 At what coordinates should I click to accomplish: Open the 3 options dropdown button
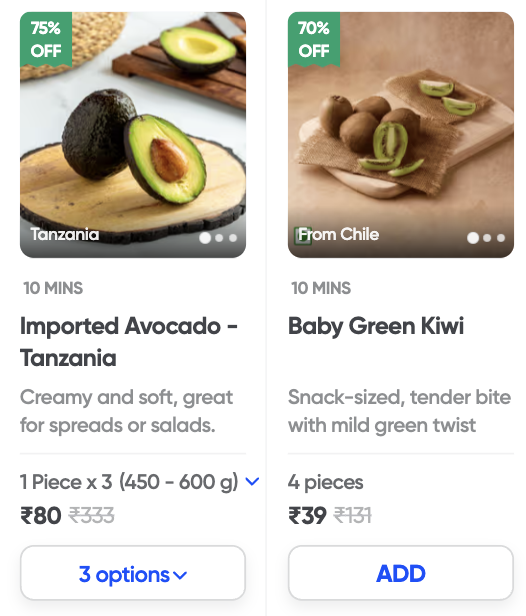coord(133,573)
